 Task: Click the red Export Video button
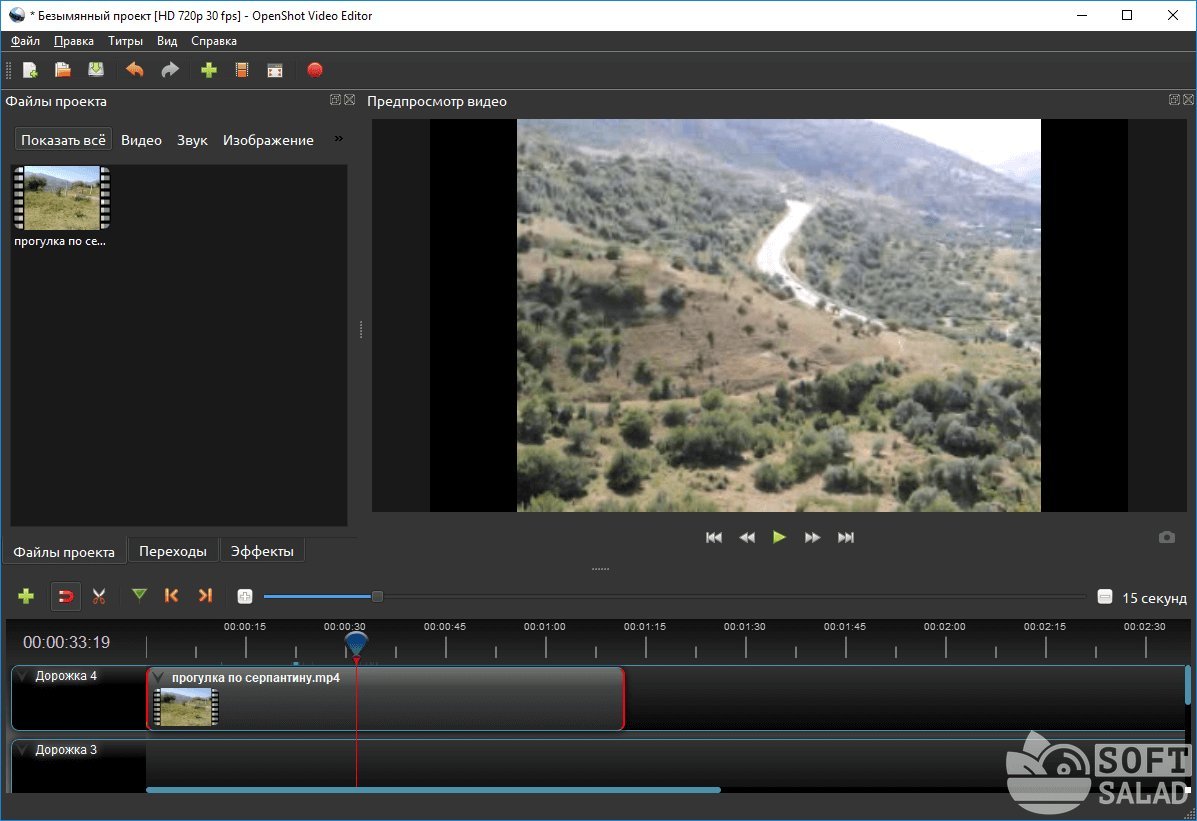click(315, 70)
